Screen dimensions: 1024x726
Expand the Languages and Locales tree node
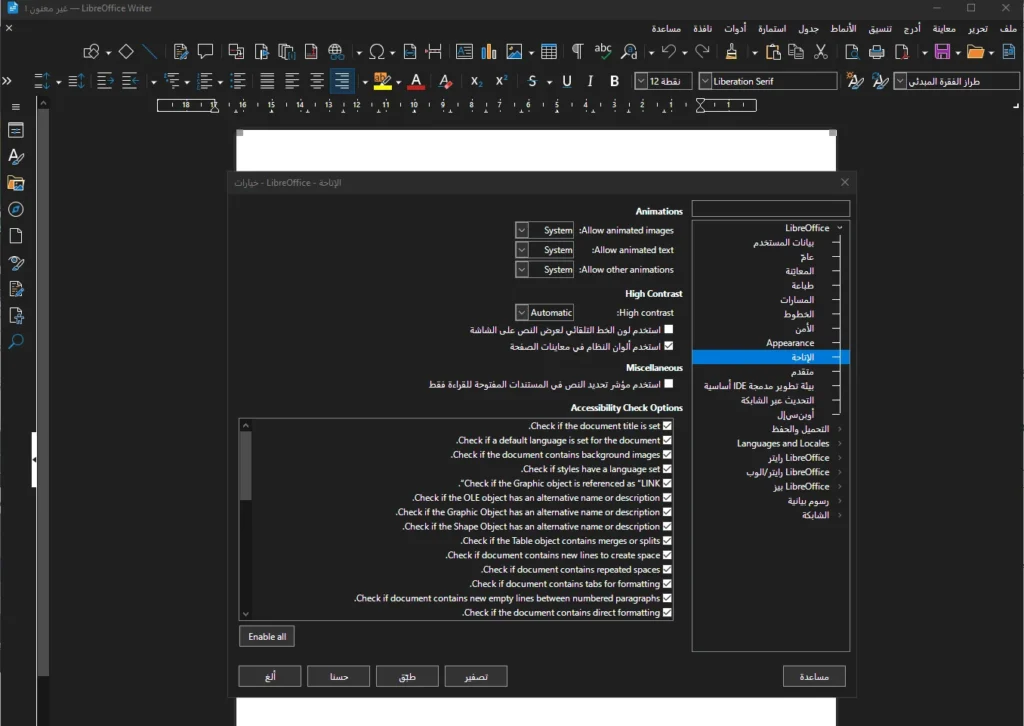[x=840, y=443]
